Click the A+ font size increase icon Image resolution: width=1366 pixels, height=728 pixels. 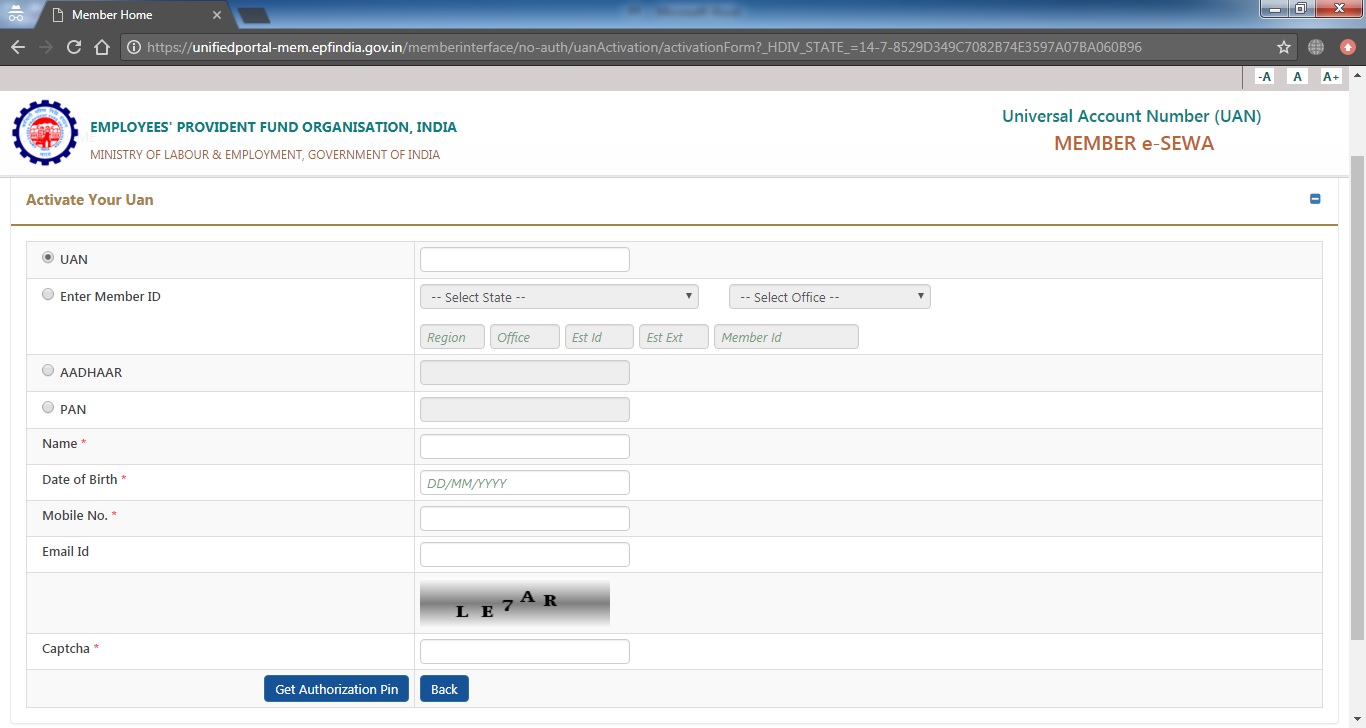[x=1330, y=76]
